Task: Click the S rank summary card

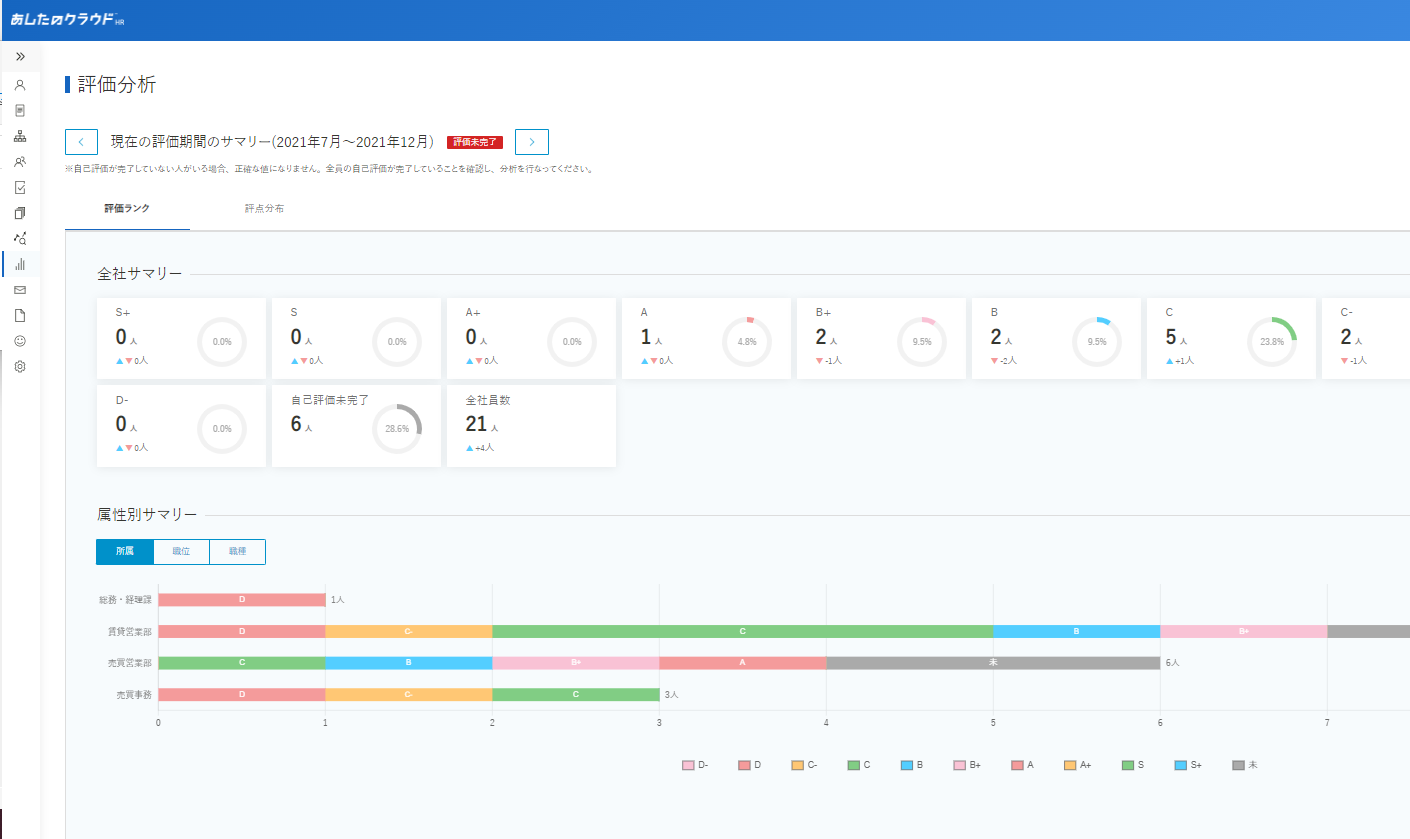Action: (x=356, y=339)
